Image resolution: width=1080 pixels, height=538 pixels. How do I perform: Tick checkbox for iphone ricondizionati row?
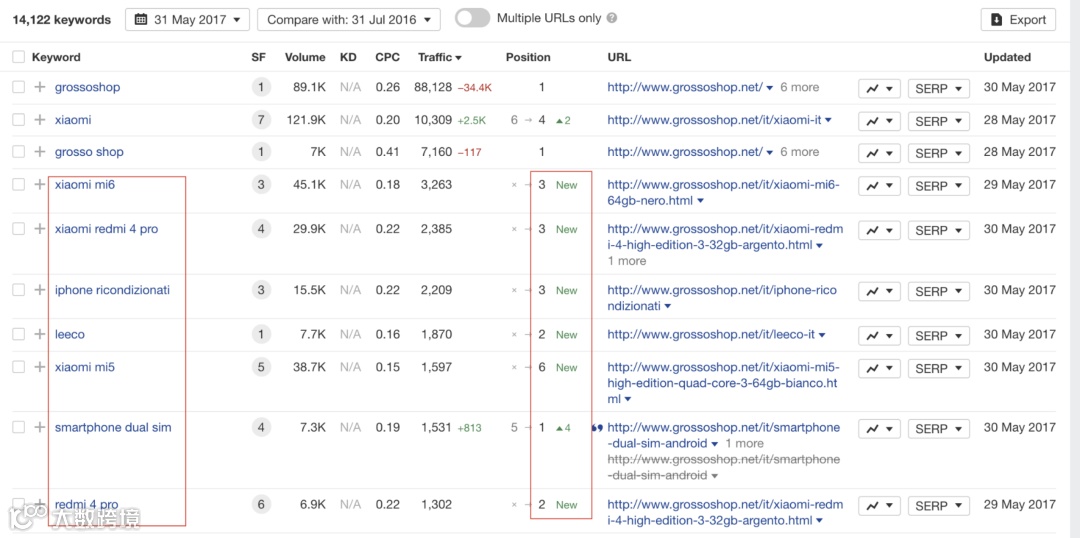(x=19, y=290)
